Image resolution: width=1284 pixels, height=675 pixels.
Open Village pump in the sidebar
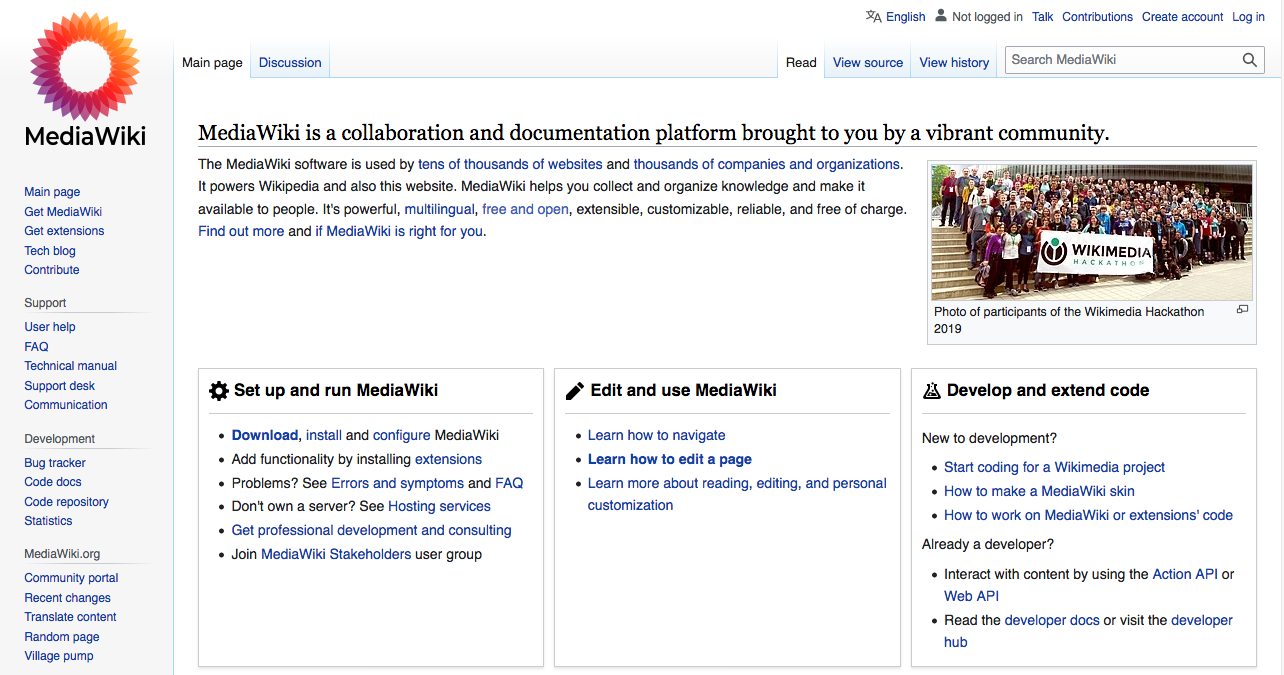click(x=59, y=656)
